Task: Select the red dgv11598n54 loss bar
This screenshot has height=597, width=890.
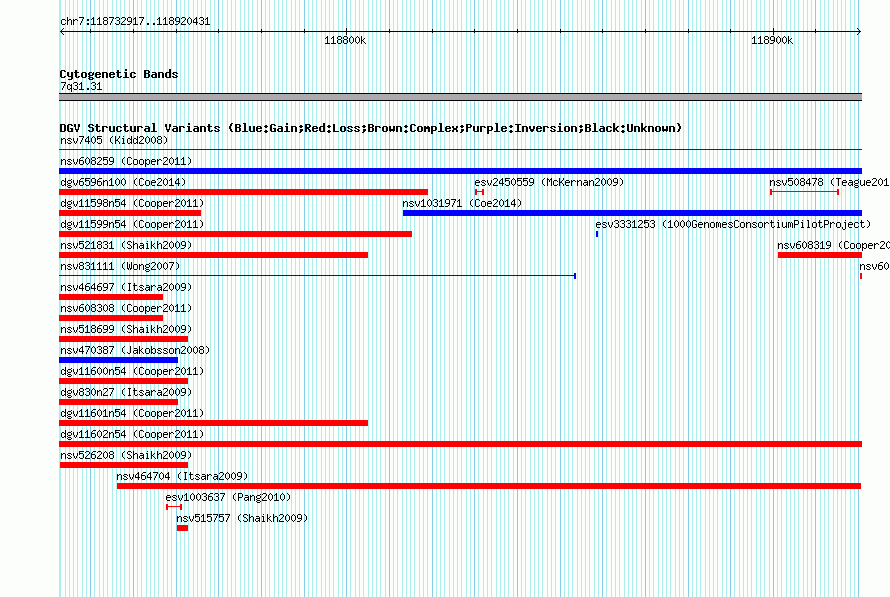Action: pos(130,213)
